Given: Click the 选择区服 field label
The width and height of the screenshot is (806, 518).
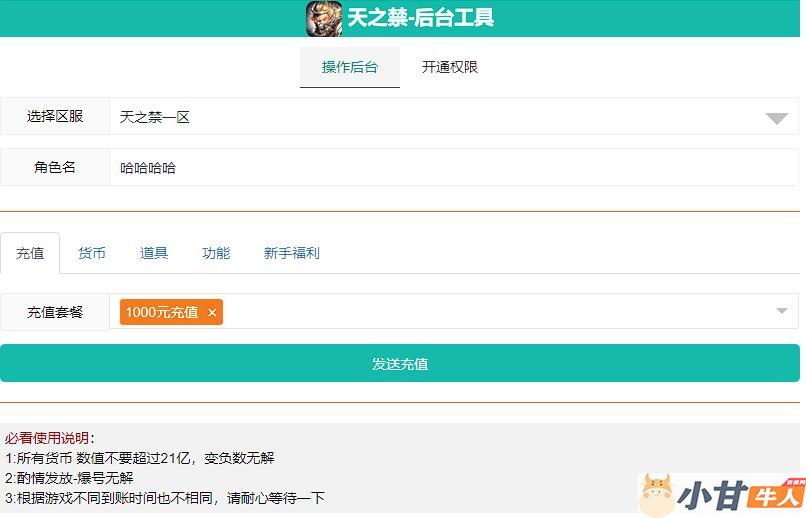Looking at the screenshot, I should tap(55, 117).
